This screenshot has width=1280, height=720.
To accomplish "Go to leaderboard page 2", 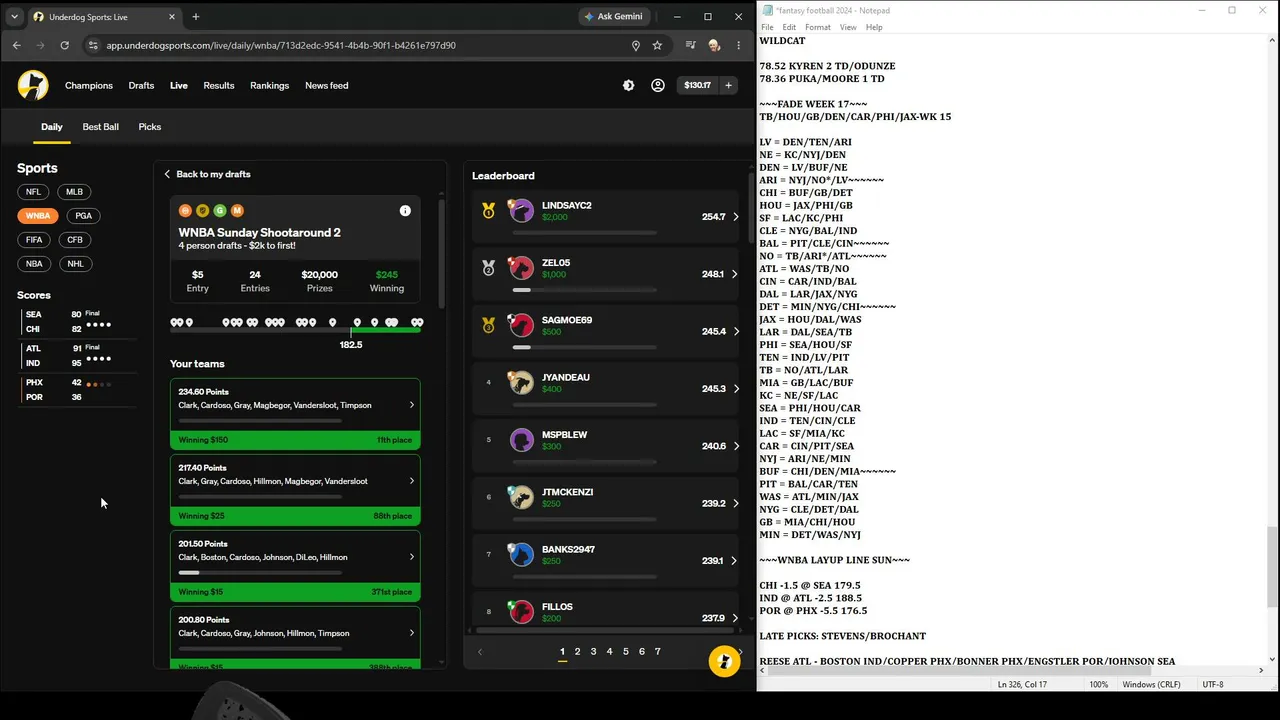I will [x=577, y=652].
